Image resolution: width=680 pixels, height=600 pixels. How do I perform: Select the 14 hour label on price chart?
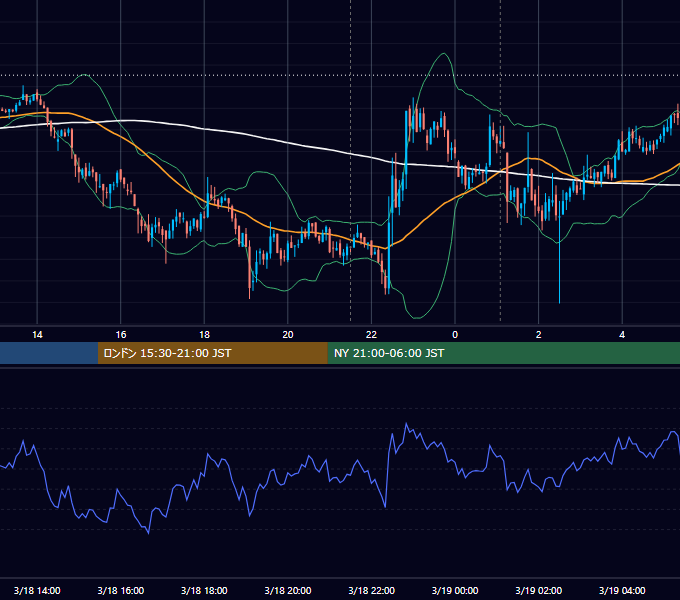[x=37, y=335]
